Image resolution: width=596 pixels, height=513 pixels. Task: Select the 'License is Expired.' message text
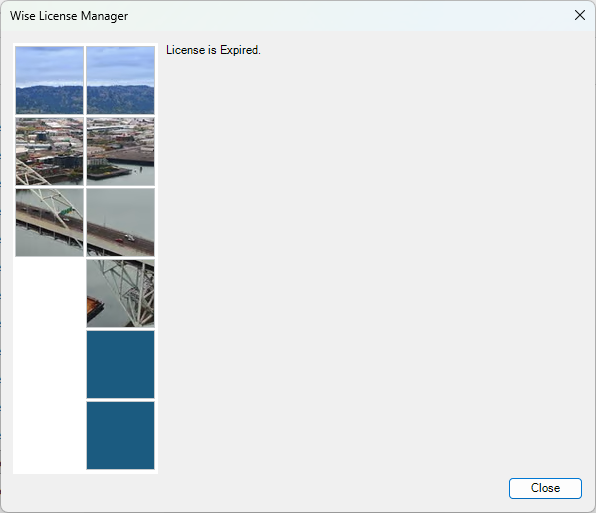[x=213, y=50]
